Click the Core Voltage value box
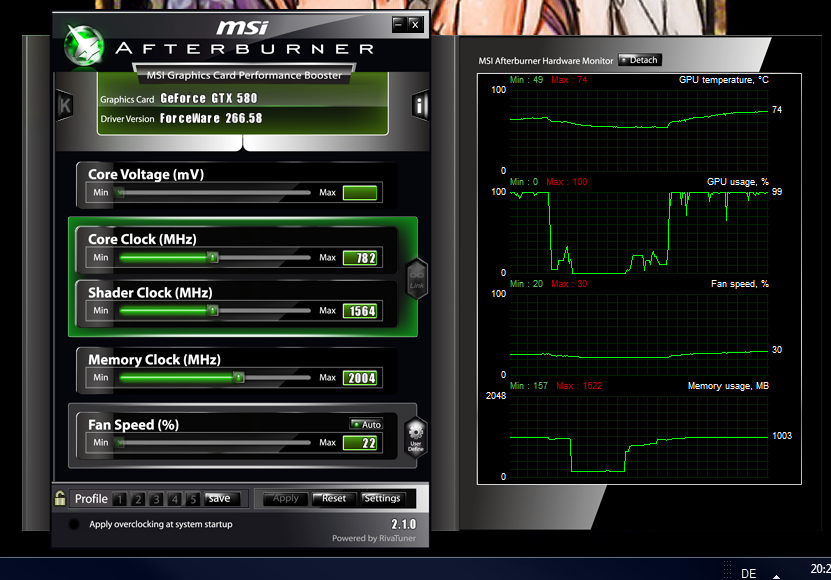The height and width of the screenshot is (580, 831). (360, 193)
